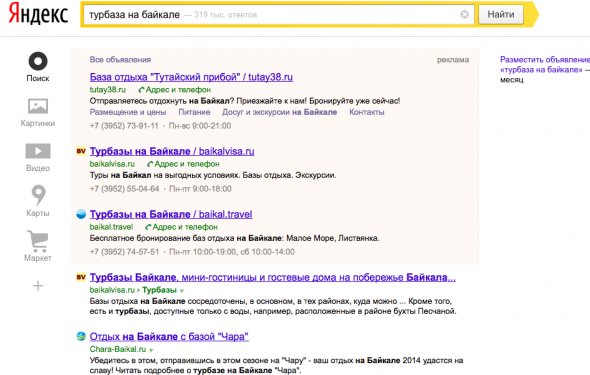The image size is (590, 375).
Task: Click phone number +7 (3952) 74-57-51
Action: click(x=125, y=252)
